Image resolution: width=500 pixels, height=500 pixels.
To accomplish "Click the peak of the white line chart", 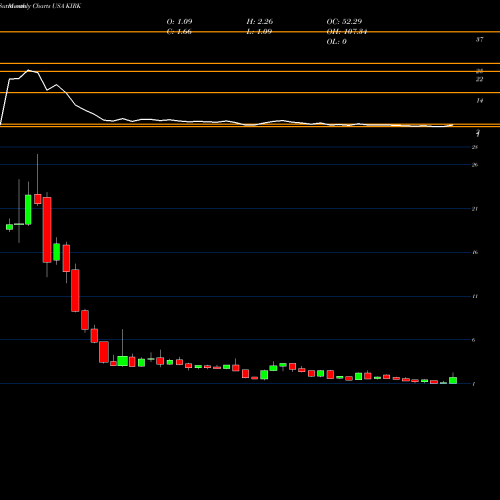I will click(x=29, y=70).
